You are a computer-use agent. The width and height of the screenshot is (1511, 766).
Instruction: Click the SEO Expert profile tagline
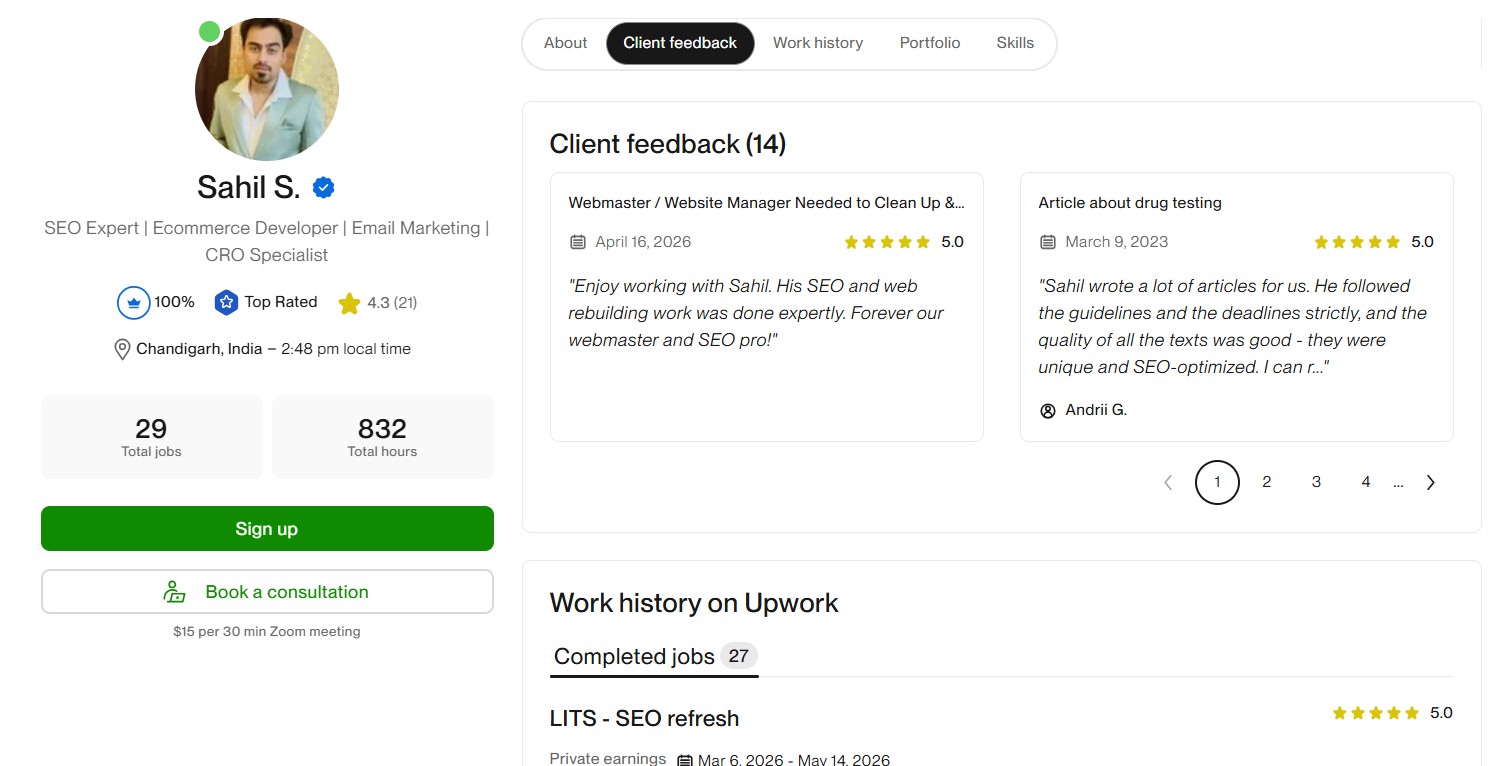(267, 241)
